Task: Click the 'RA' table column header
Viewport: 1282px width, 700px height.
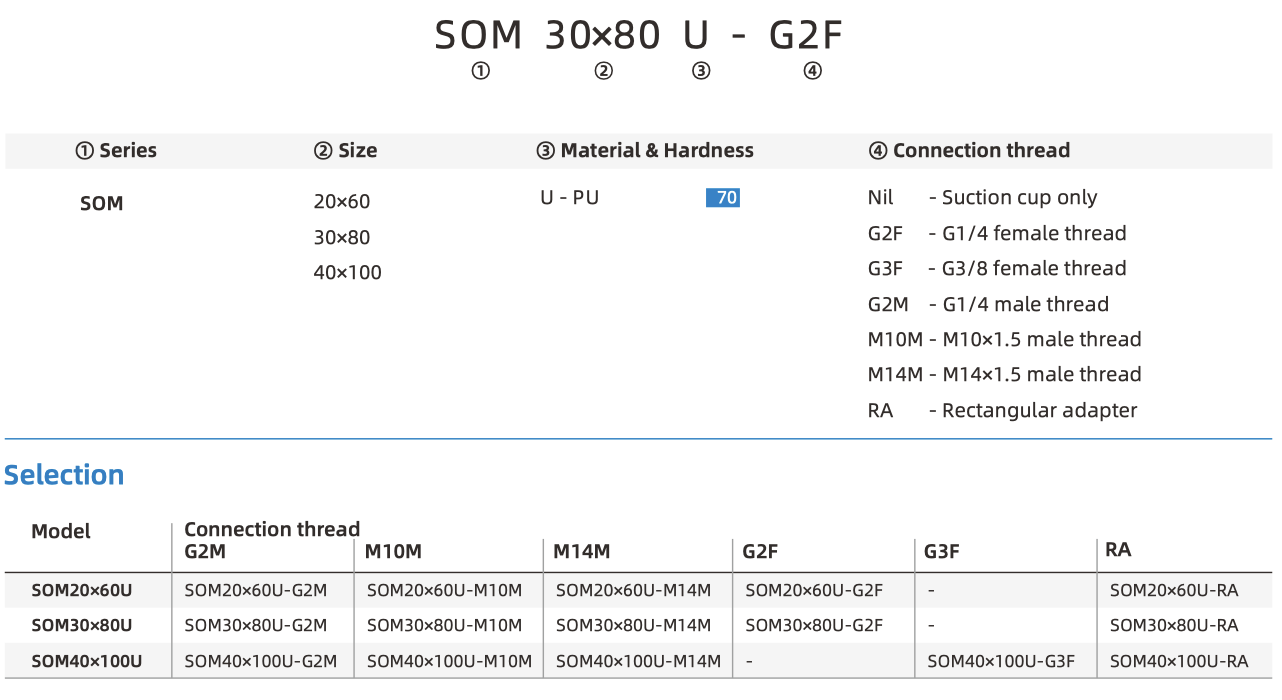Action: pyautogui.click(x=1118, y=550)
